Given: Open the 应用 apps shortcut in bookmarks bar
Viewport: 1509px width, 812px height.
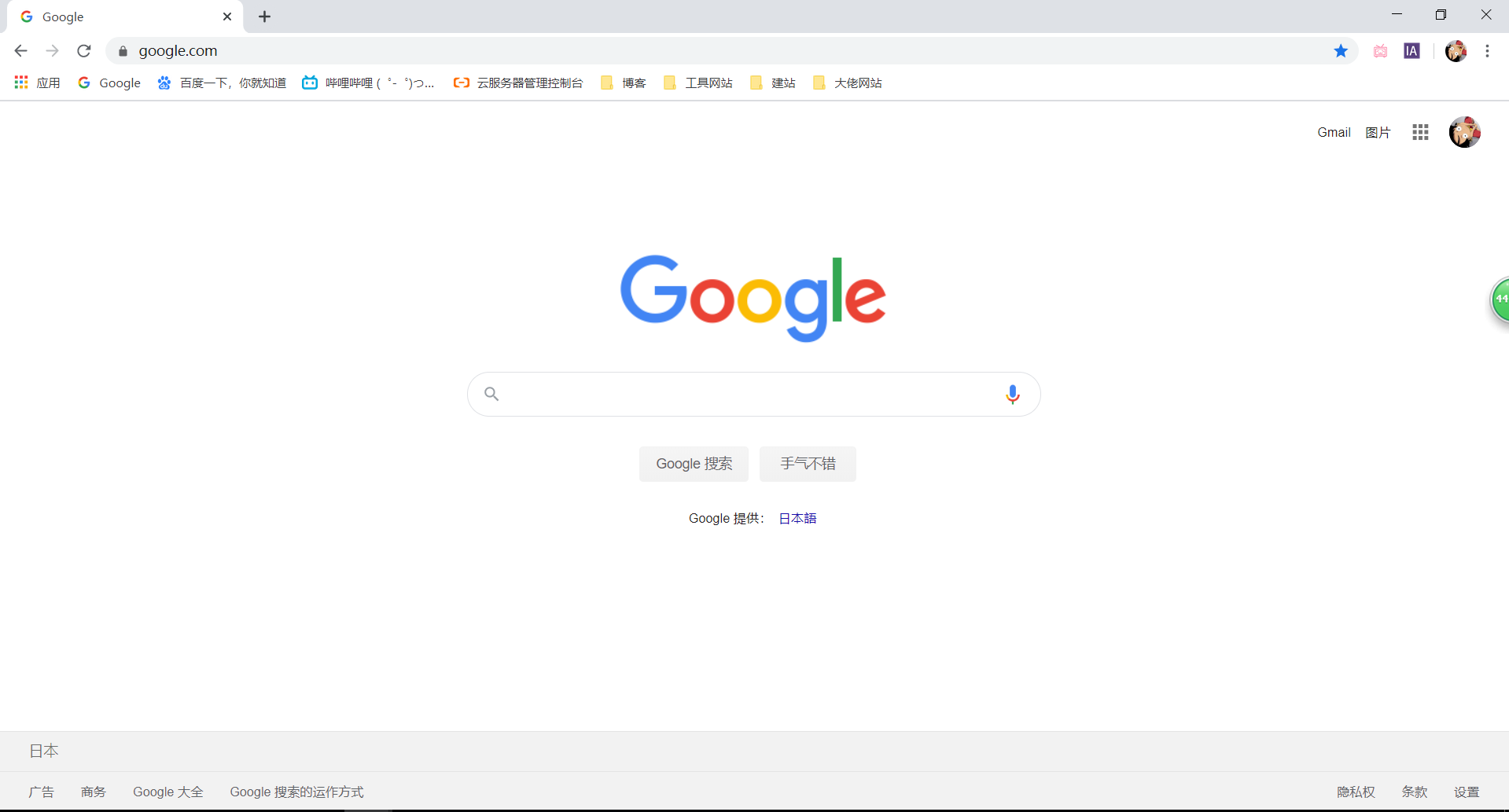Looking at the screenshot, I should pyautogui.click(x=37, y=83).
